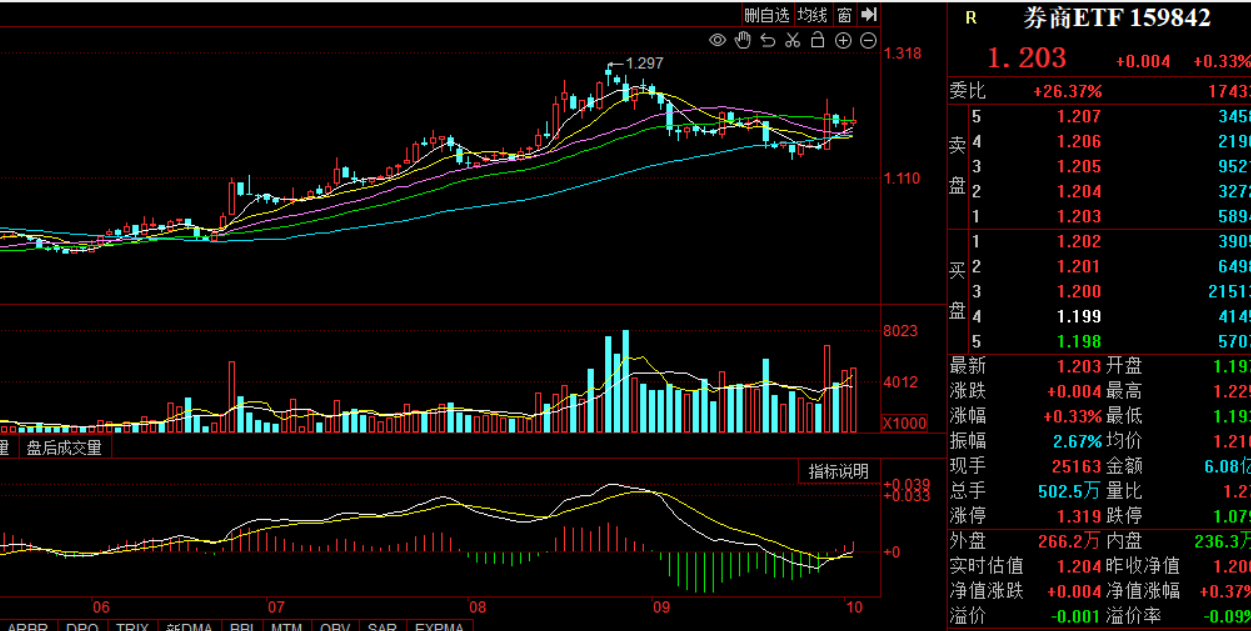Click the 1.318 price axis label
1251x631 pixels.
point(903,54)
